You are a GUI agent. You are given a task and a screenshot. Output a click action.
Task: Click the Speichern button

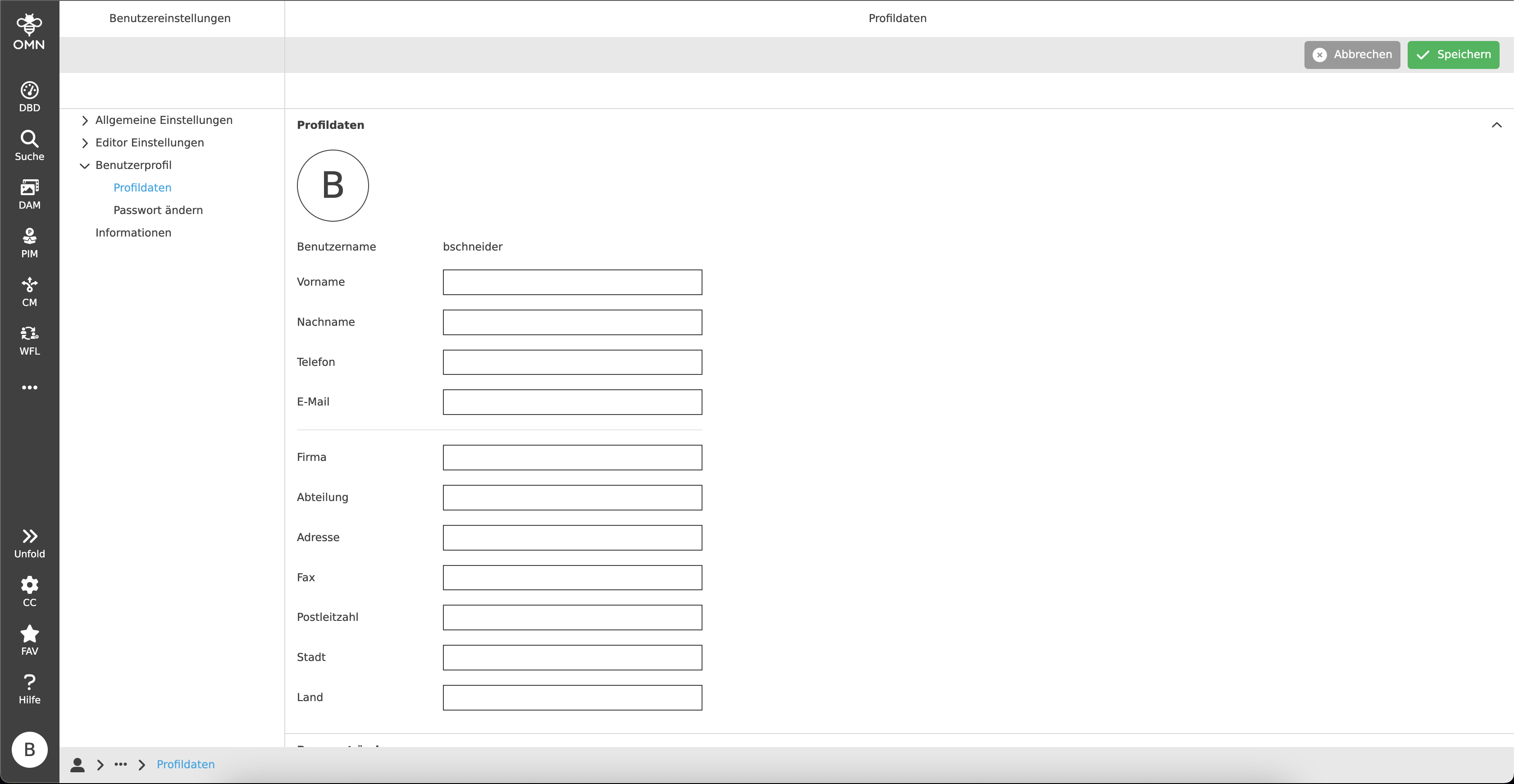click(1453, 55)
